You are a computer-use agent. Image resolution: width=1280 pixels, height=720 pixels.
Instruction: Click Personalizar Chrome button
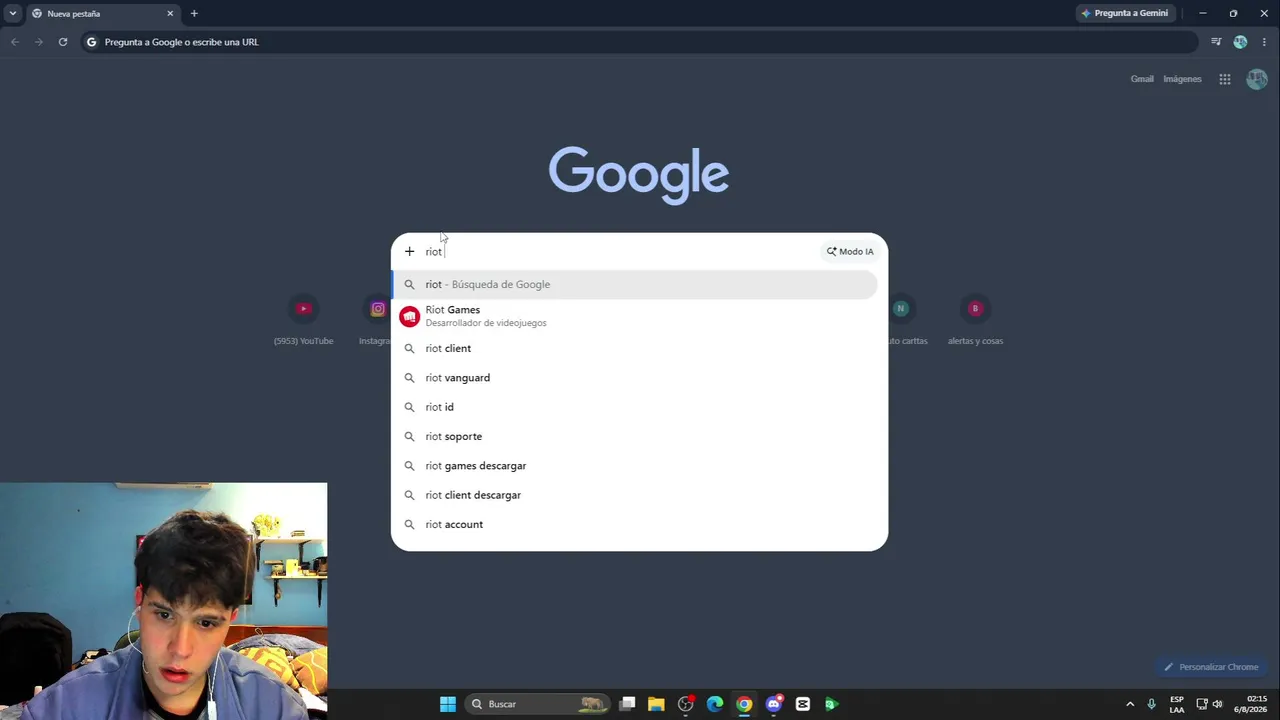pos(1210,667)
